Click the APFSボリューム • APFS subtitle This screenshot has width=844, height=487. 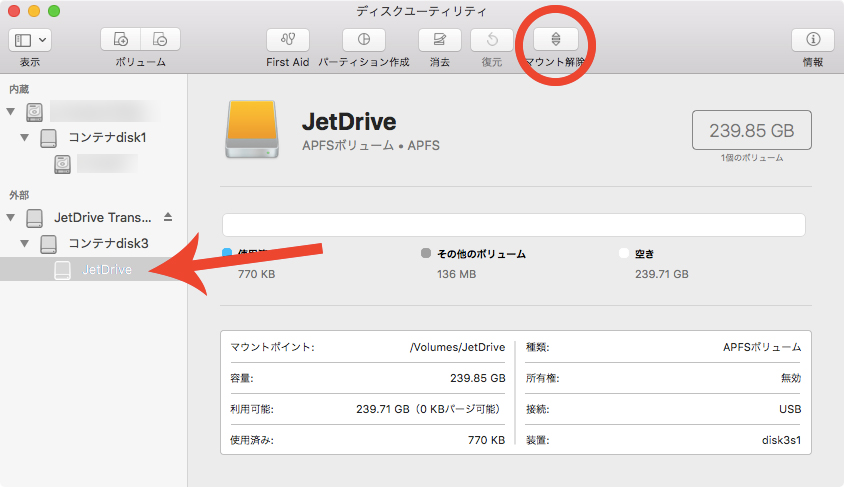(371, 146)
